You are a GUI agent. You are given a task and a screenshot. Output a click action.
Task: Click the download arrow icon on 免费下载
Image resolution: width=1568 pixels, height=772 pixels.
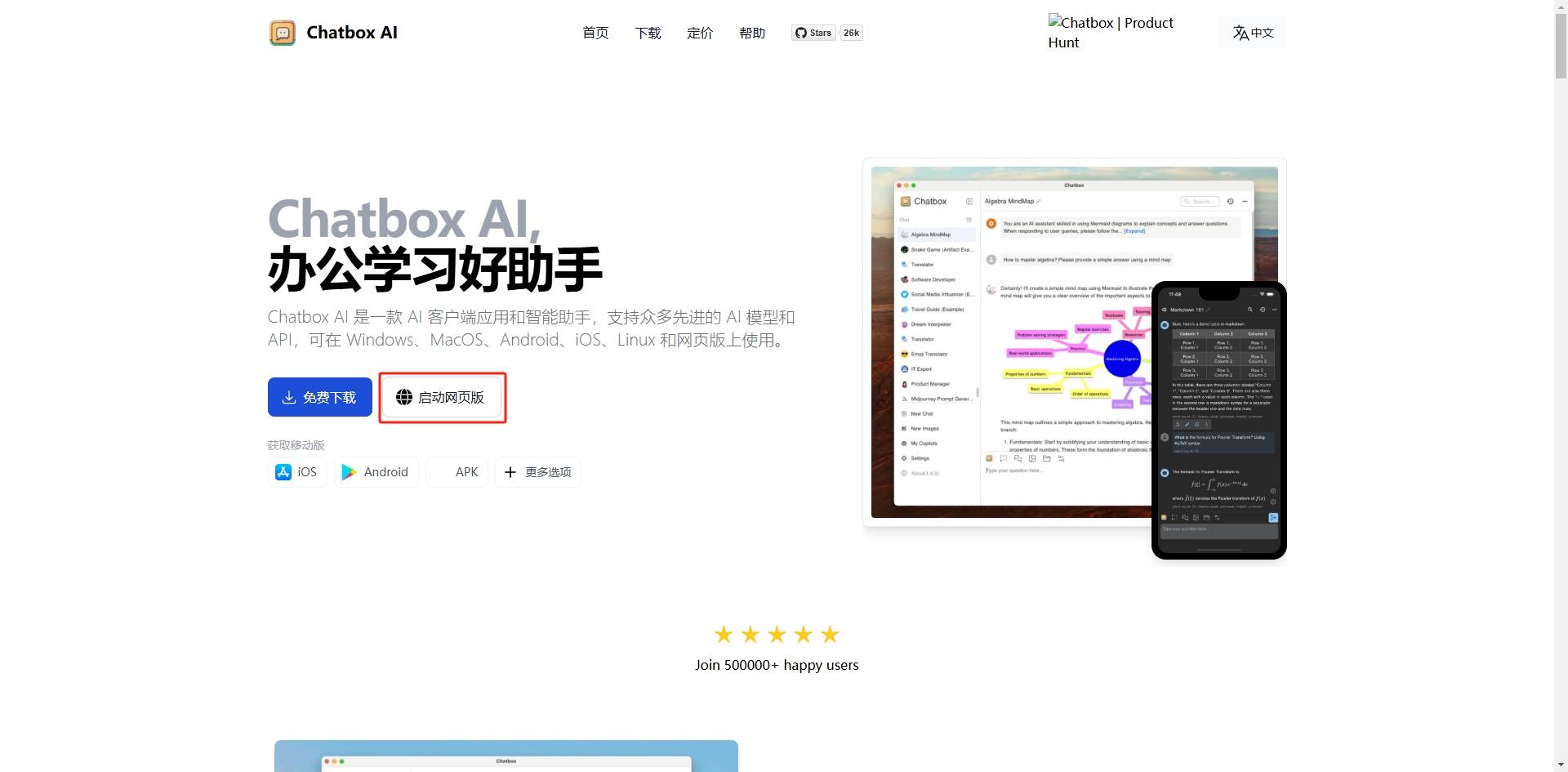(289, 397)
